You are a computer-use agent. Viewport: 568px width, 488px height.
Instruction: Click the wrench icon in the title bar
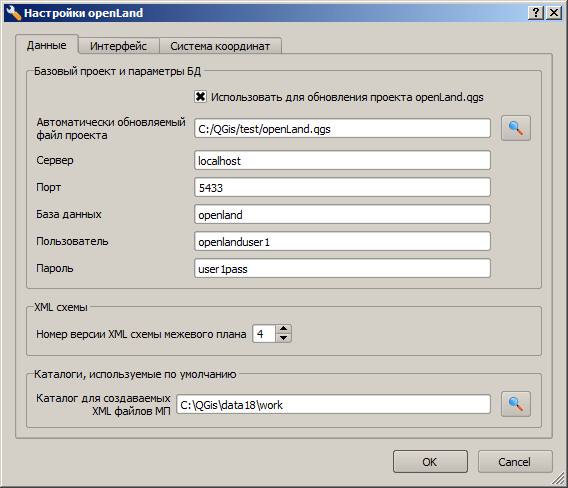coord(14,13)
